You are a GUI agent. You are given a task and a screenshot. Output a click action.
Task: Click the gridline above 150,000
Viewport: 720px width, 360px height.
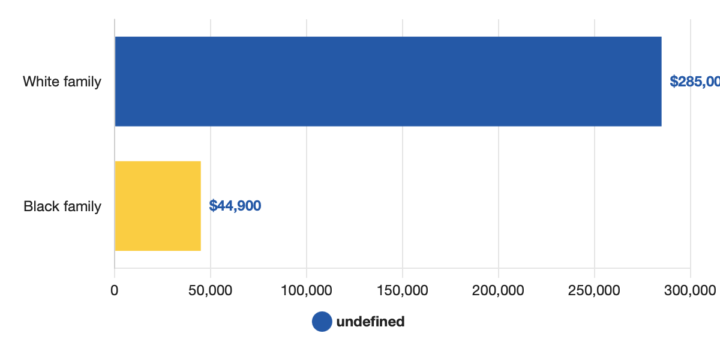pyautogui.click(x=403, y=143)
